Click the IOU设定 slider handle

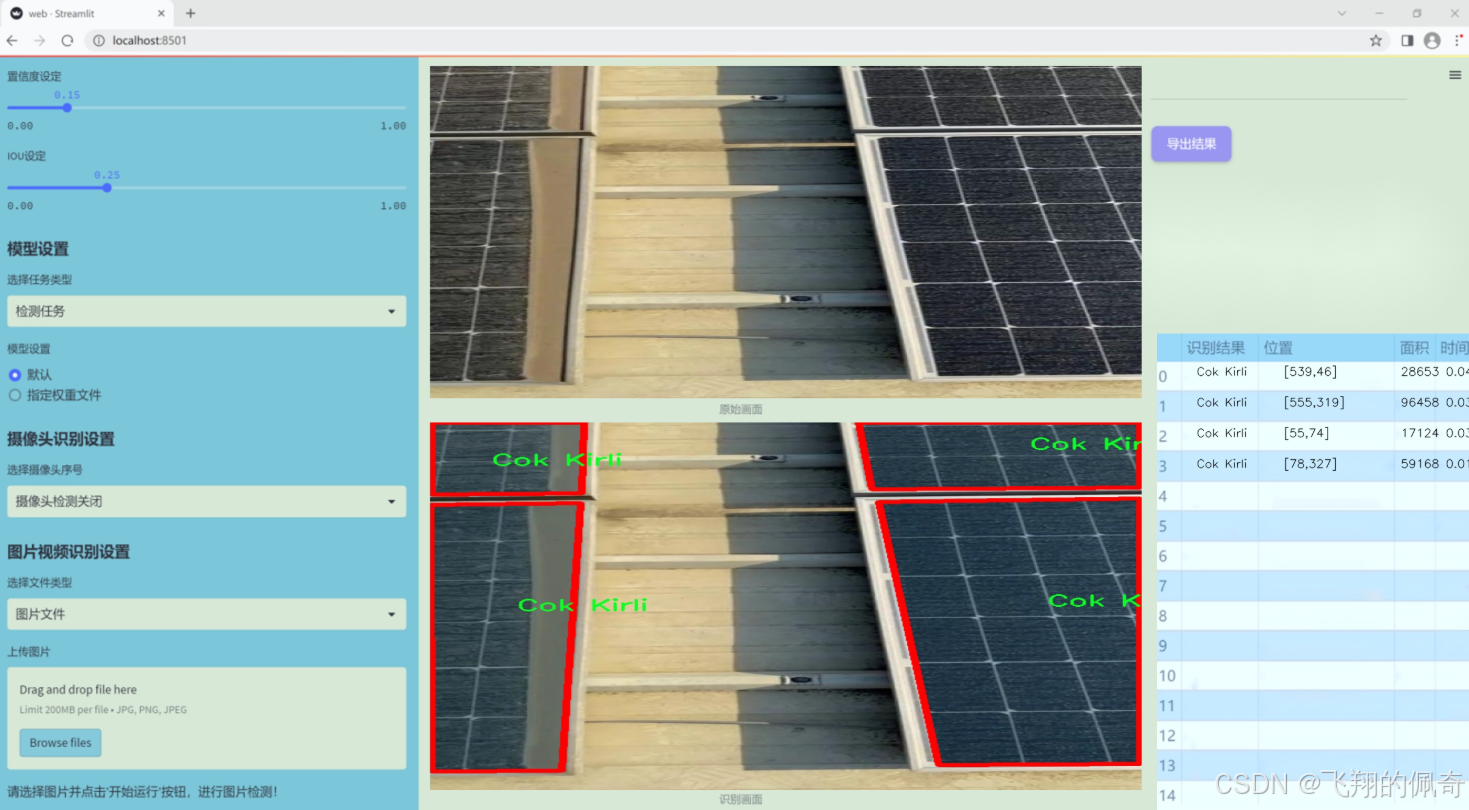tap(107, 187)
